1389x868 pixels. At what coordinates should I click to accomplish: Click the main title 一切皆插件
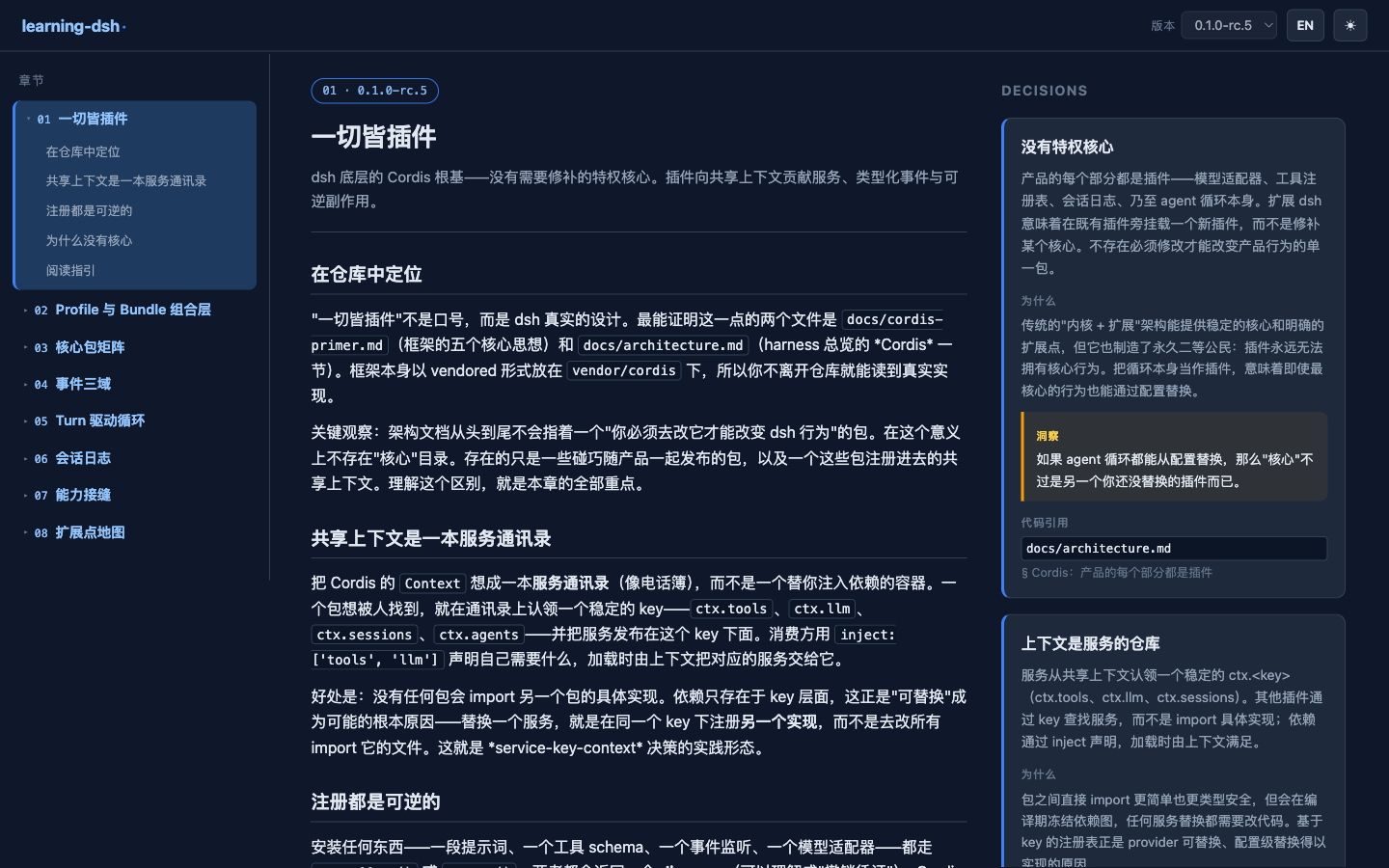[373, 137]
